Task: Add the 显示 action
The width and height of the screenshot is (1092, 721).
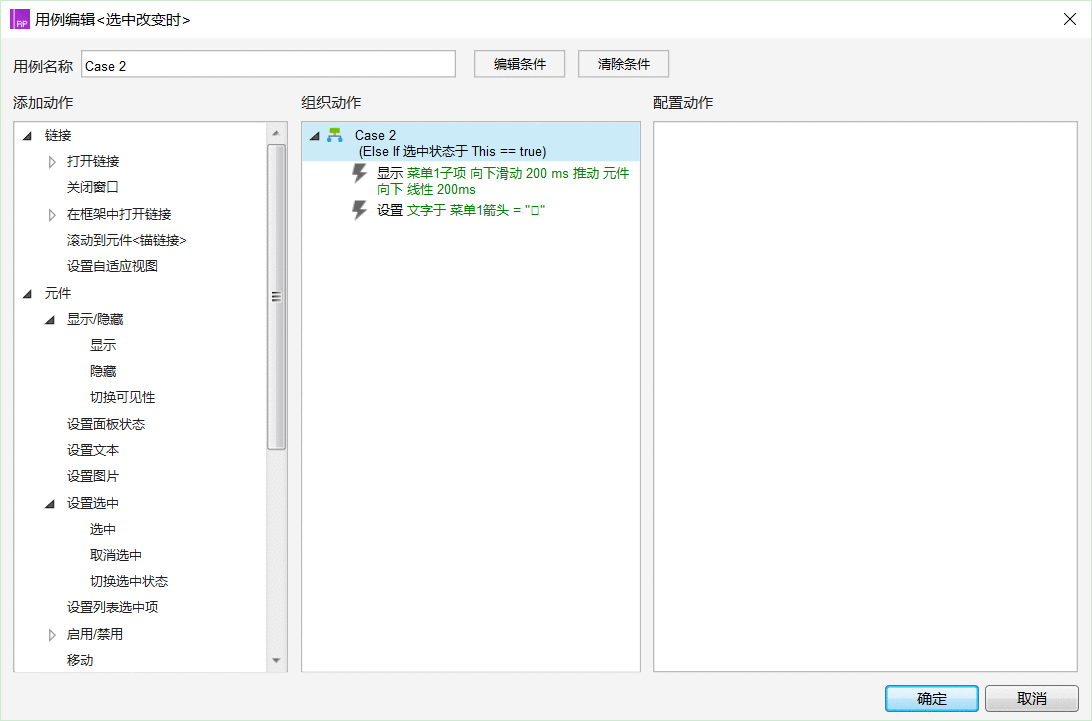Action: click(103, 346)
